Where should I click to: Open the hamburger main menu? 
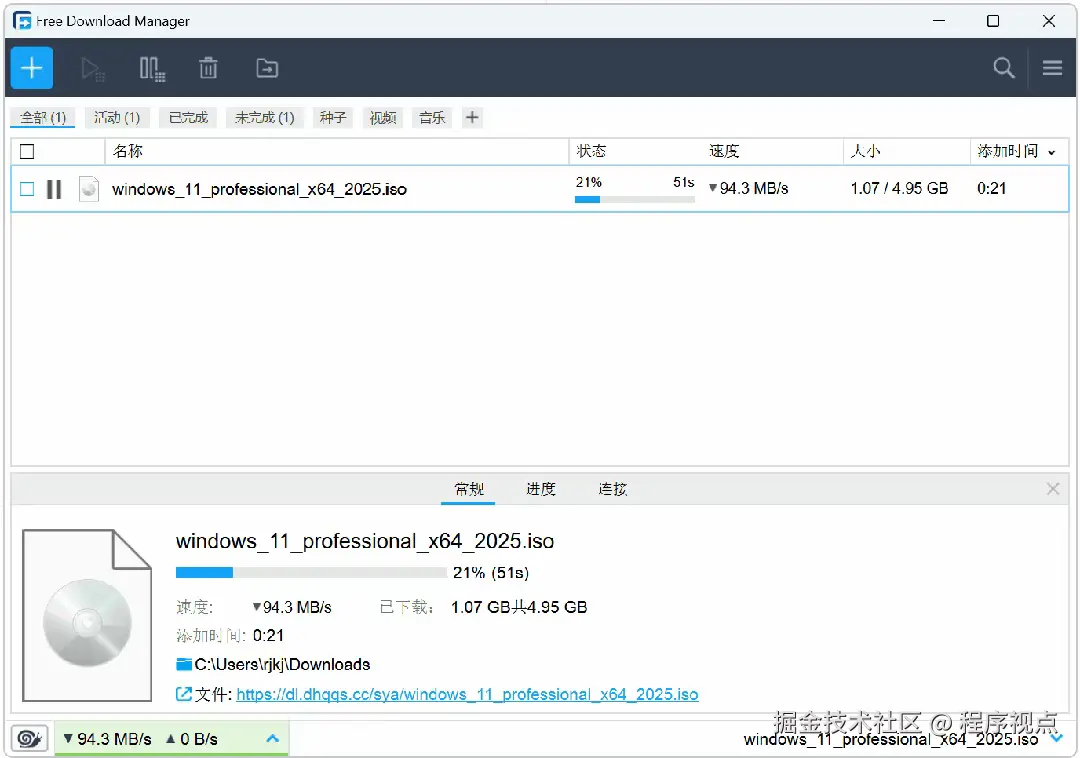coord(1052,67)
